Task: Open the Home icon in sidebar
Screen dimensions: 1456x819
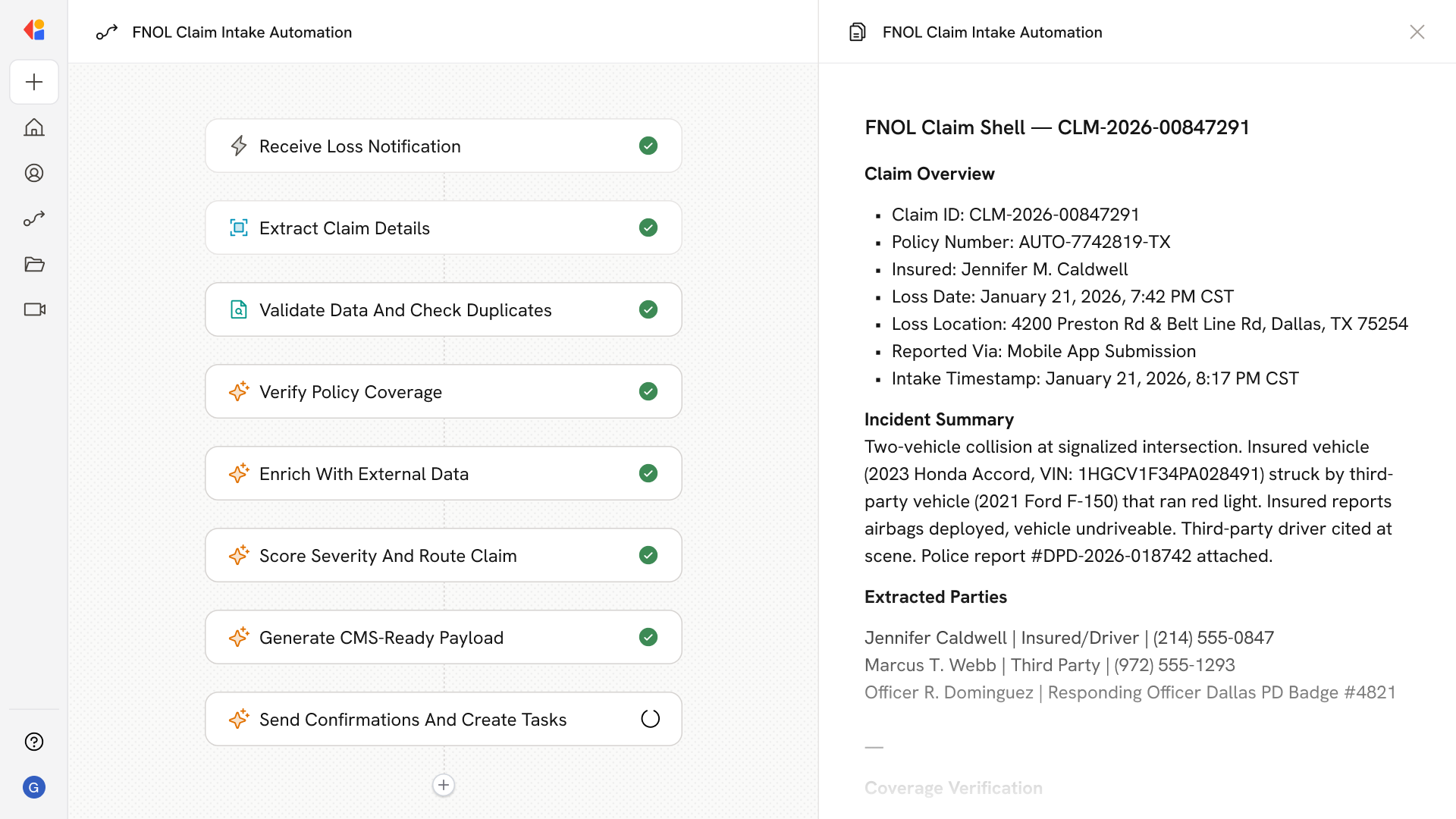Action: coord(34,127)
